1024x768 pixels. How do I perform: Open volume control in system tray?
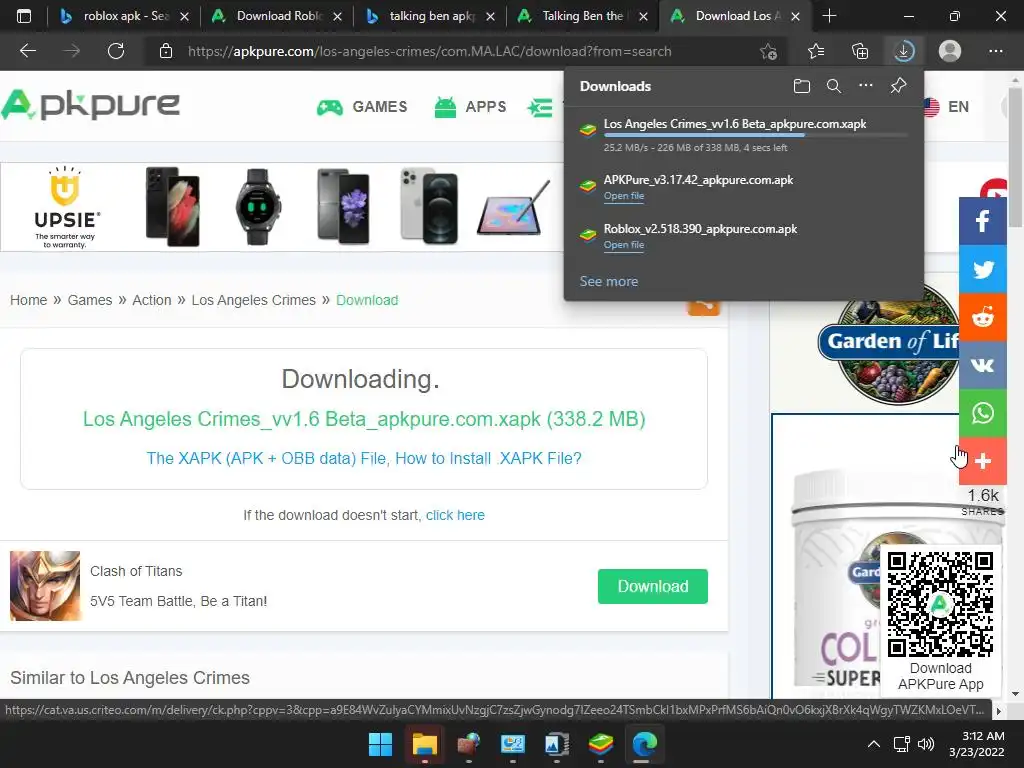(x=925, y=744)
